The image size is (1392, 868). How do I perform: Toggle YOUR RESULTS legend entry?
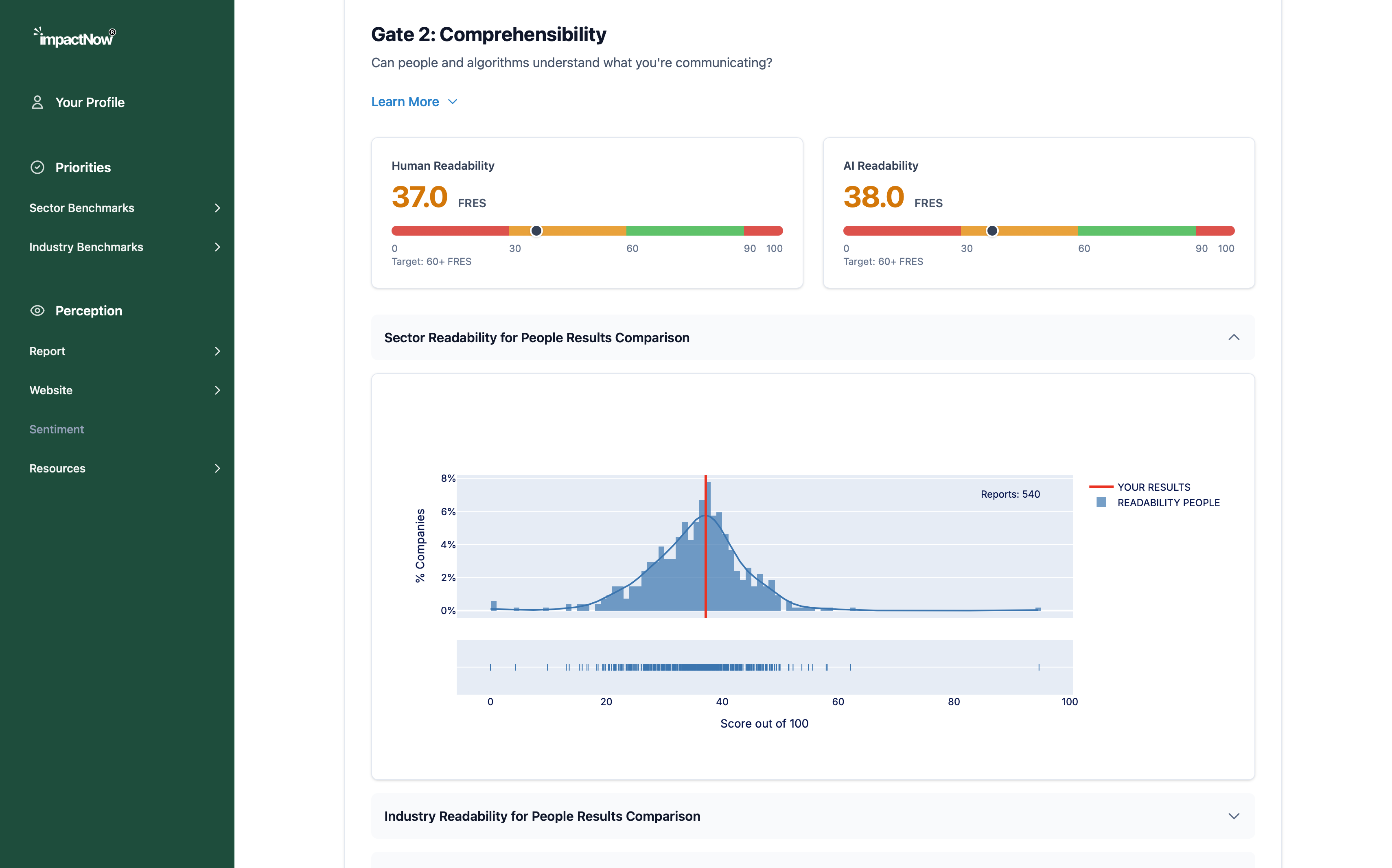[x=1140, y=487]
